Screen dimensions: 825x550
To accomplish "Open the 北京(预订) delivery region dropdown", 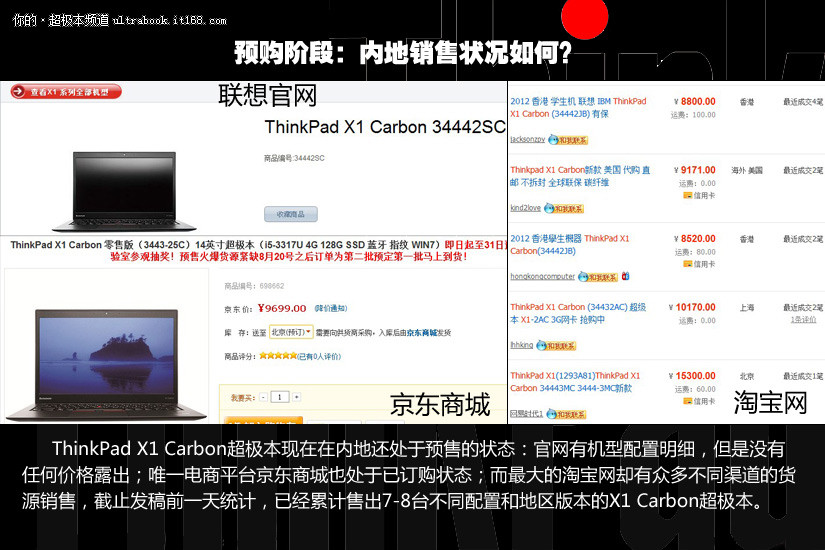I will pyautogui.click(x=292, y=332).
